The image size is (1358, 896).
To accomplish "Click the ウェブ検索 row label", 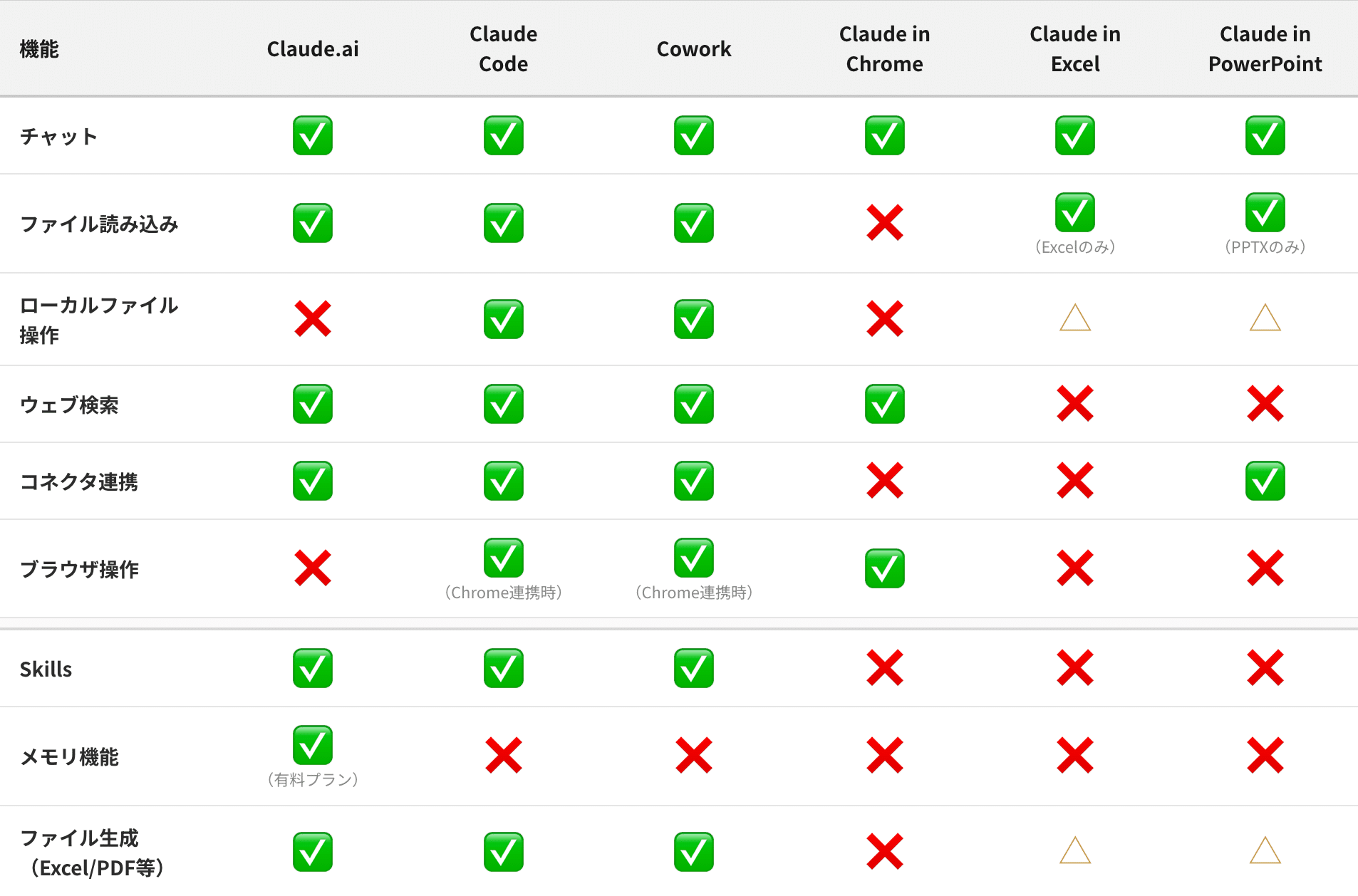I will (69, 405).
